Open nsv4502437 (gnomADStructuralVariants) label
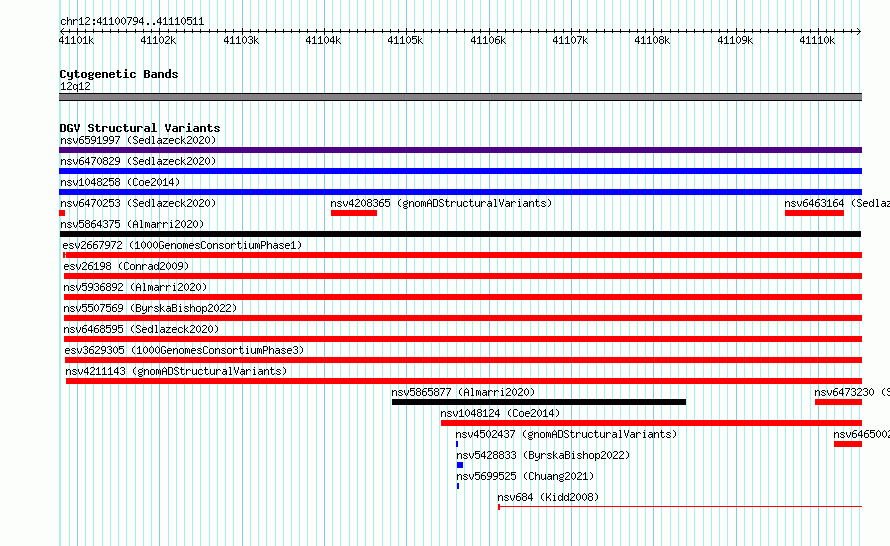The image size is (890, 546). pyautogui.click(x=566, y=434)
